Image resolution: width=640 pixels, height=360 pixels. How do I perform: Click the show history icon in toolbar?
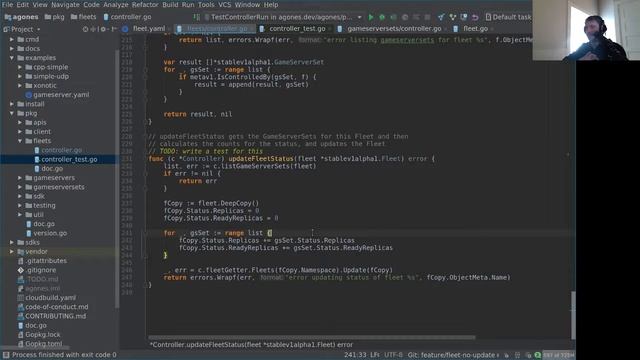pyautogui.click(x=464, y=17)
